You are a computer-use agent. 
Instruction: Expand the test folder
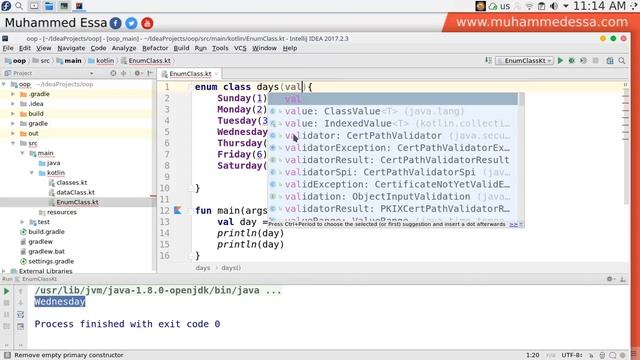[22, 222]
